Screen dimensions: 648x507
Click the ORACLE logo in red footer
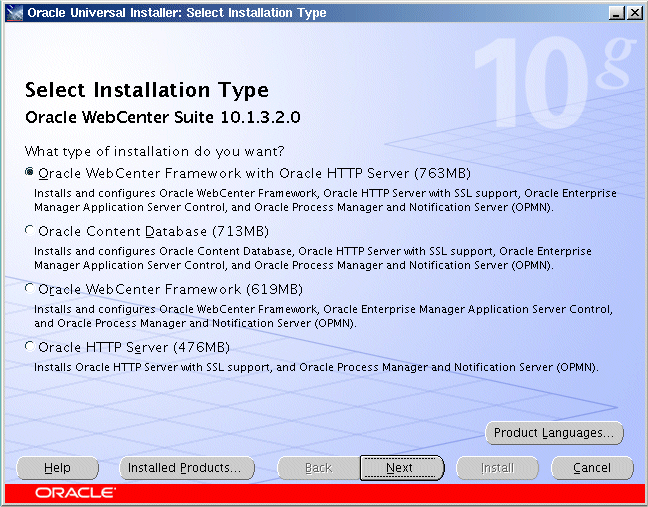(x=75, y=493)
